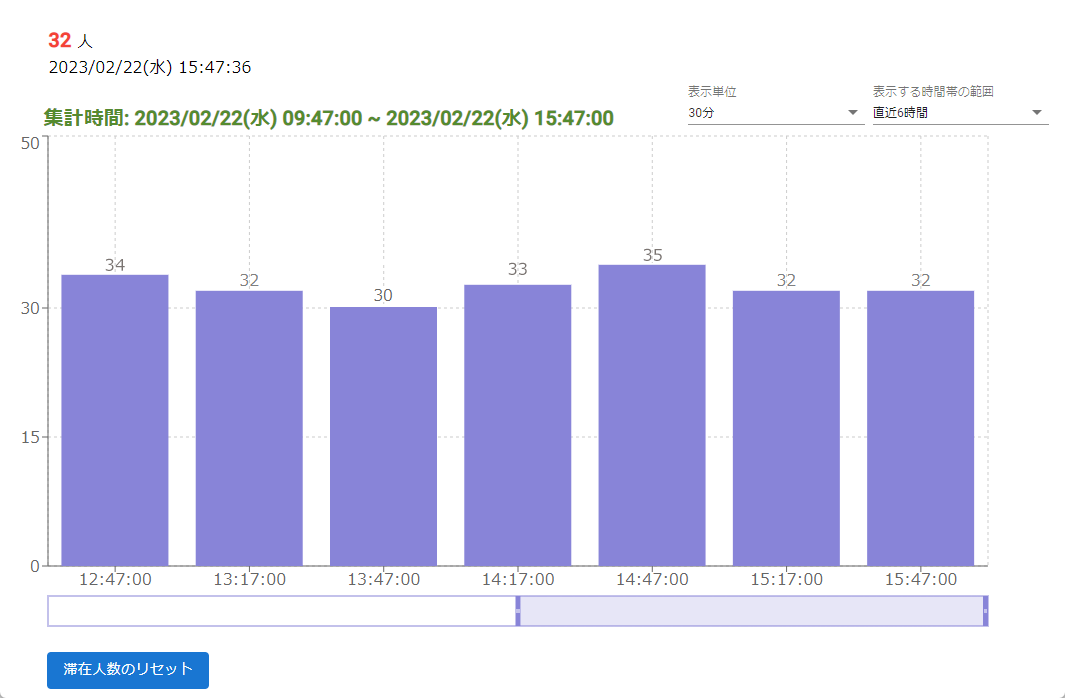Open the 表示単位 dropdown showing 30分

772,113
